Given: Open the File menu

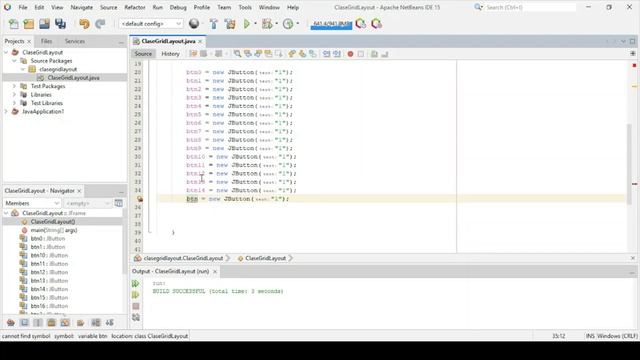Looking at the screenshot, I should click(x=23, y=7).
